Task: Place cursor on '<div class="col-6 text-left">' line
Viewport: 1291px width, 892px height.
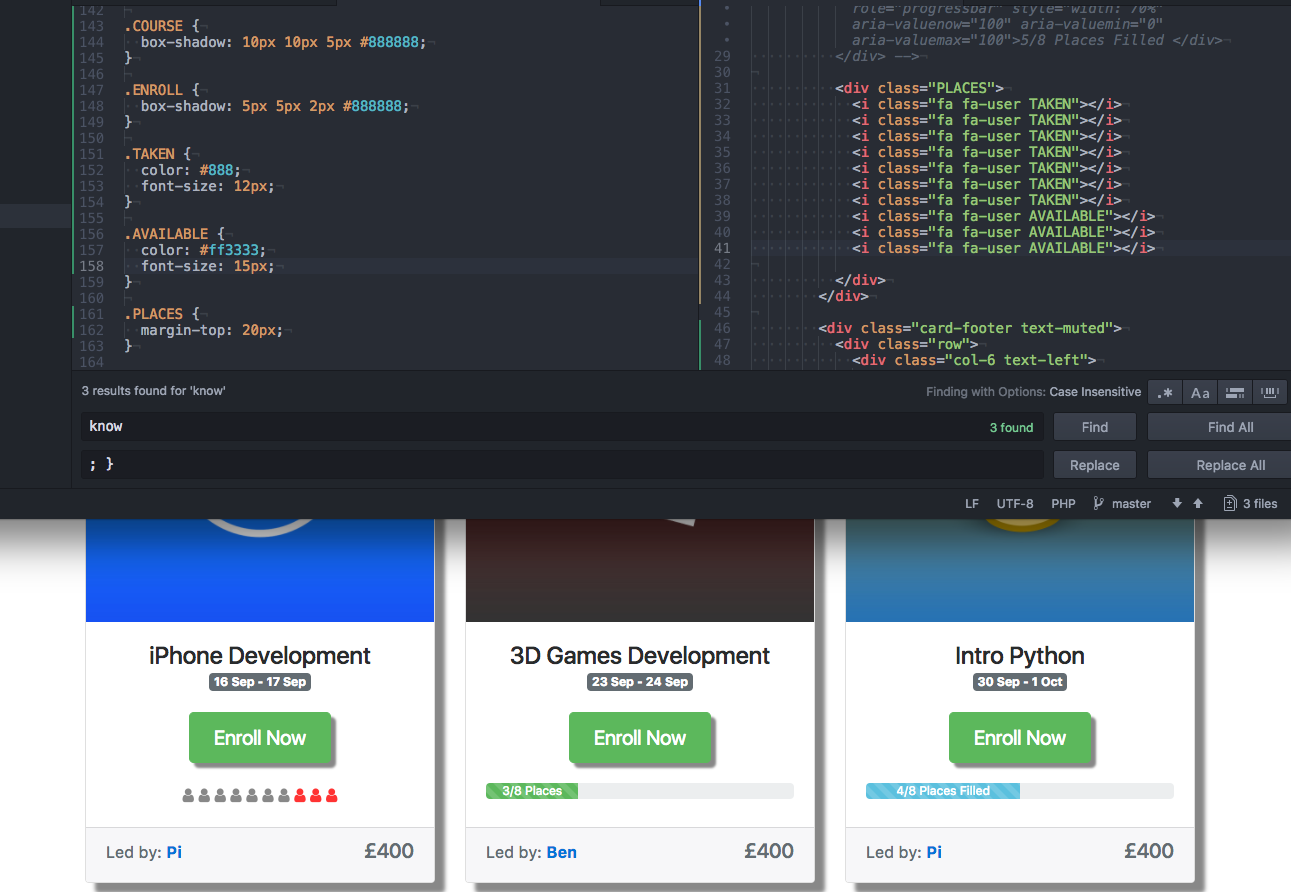Action: 974,360
